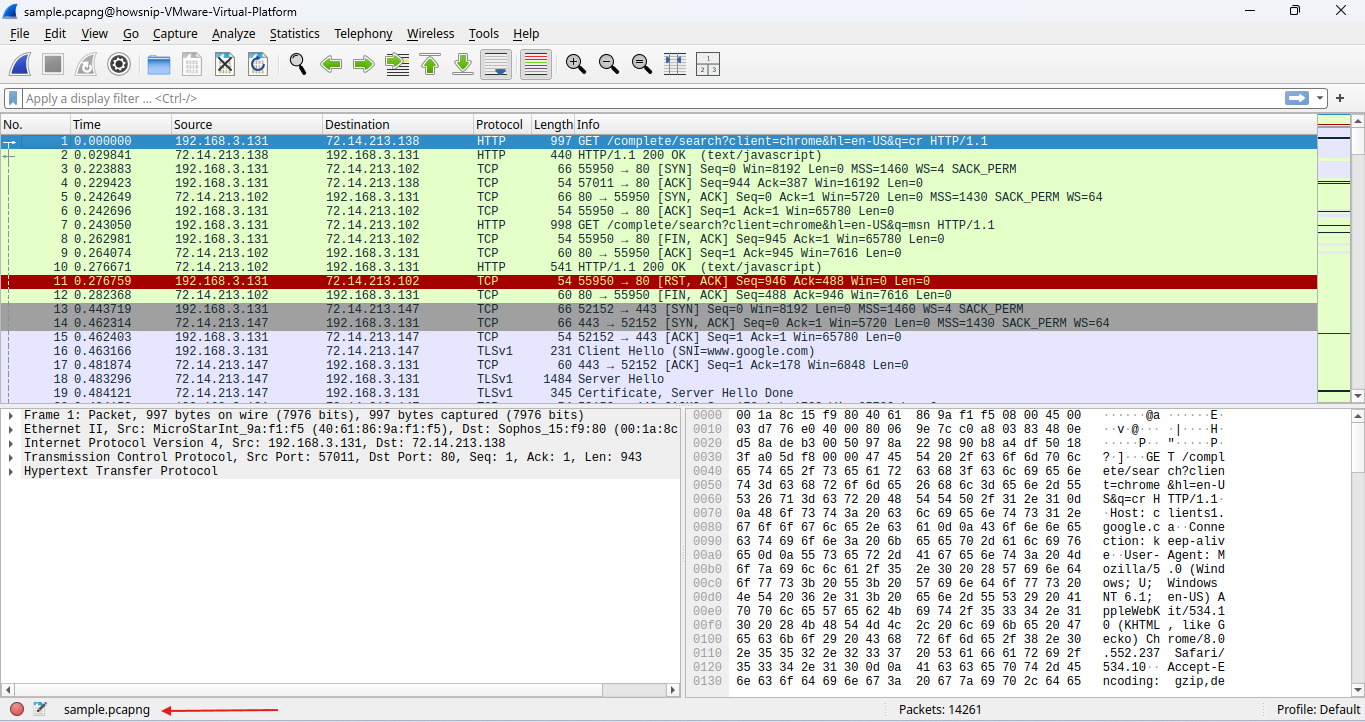
Task: Apply display filter arrow button
Action: click(x=1298, y=98)
